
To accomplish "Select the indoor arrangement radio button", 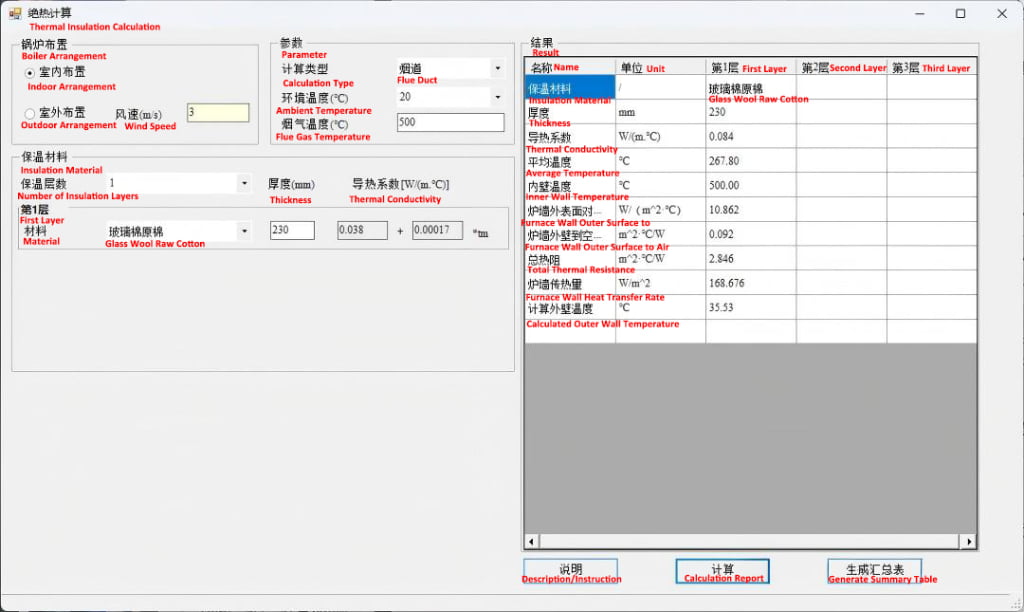I will click(x=30, y=73).
